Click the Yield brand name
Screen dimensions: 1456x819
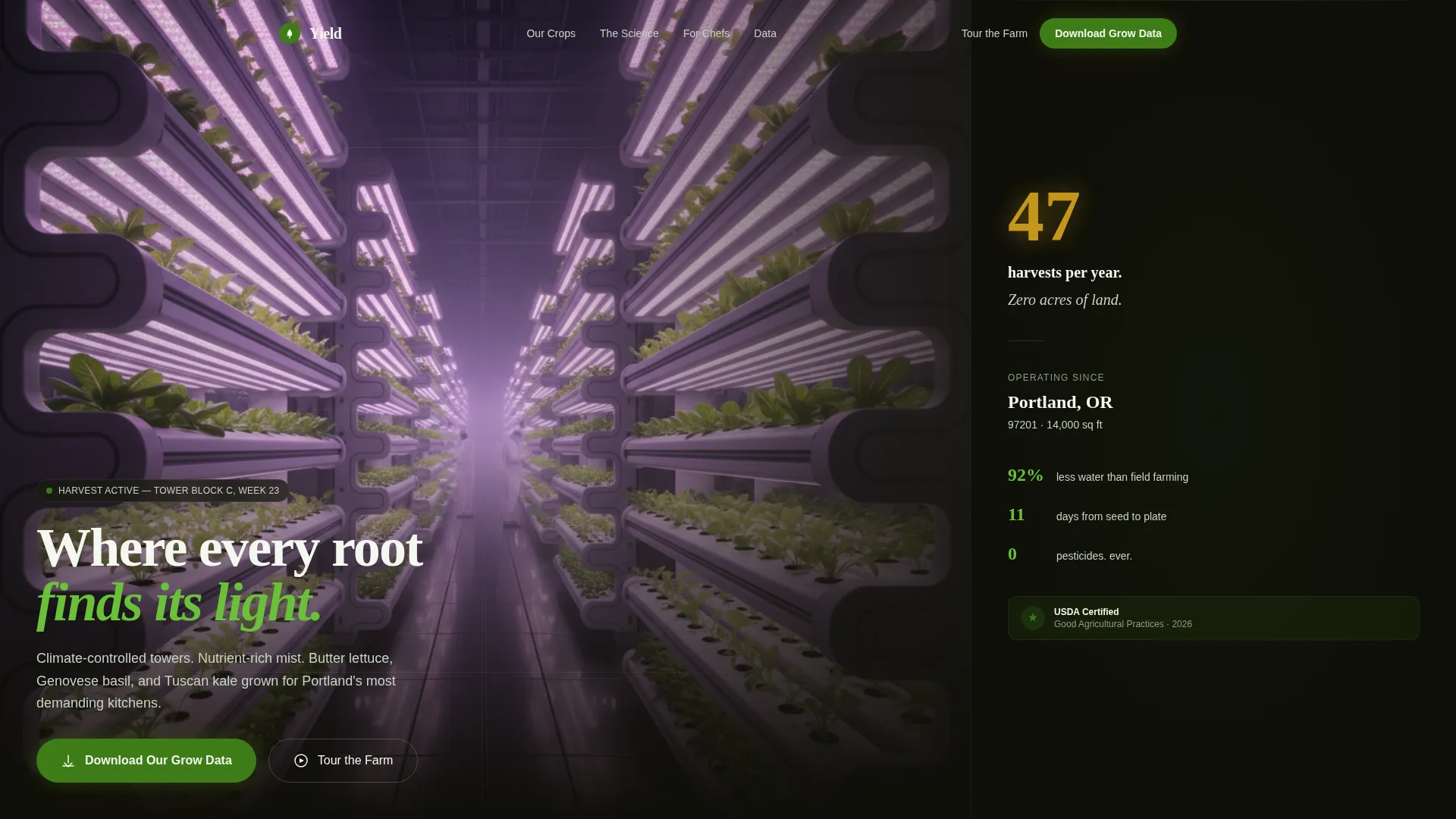[325, 33]
